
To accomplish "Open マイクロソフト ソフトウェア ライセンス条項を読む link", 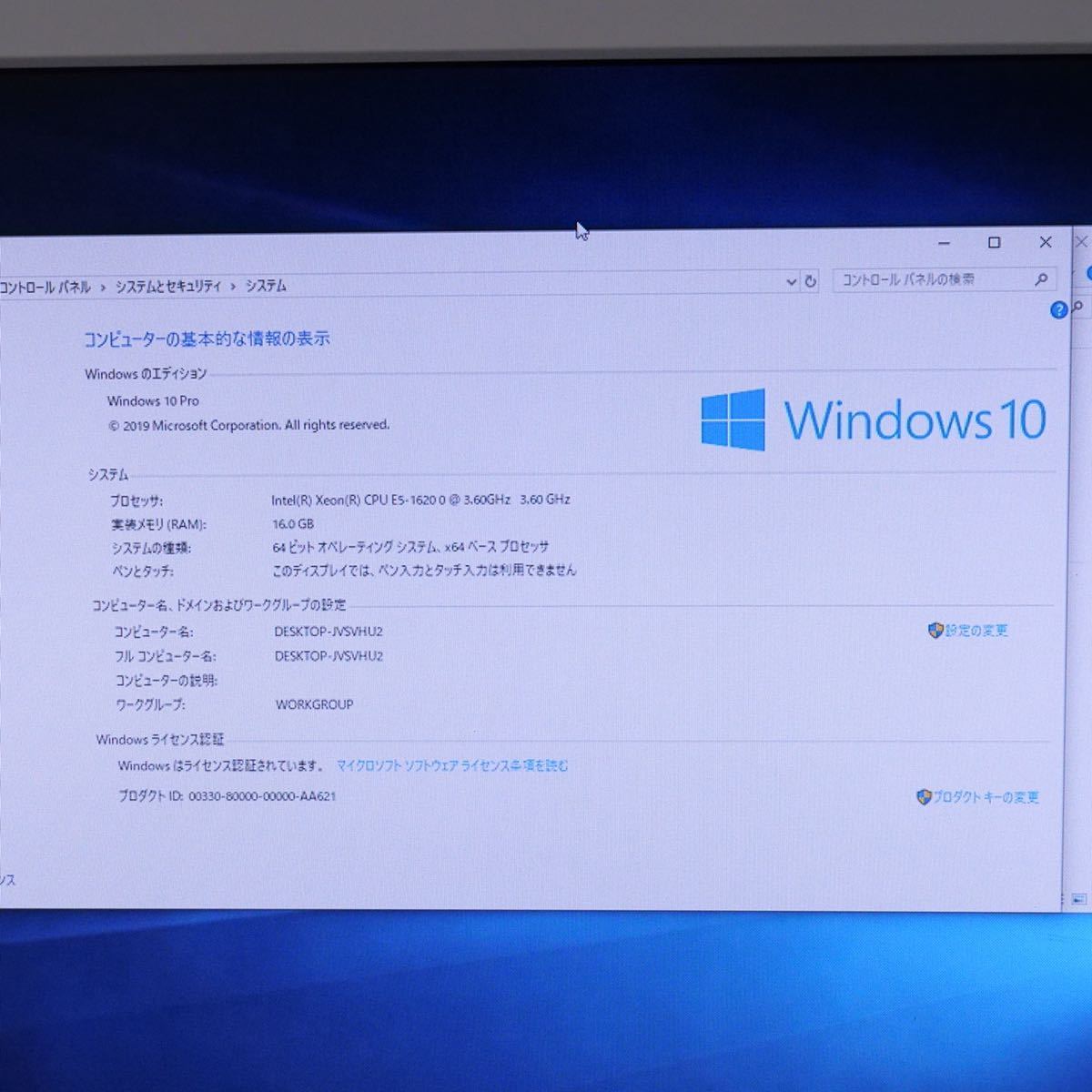I will (x=452, y=766).
